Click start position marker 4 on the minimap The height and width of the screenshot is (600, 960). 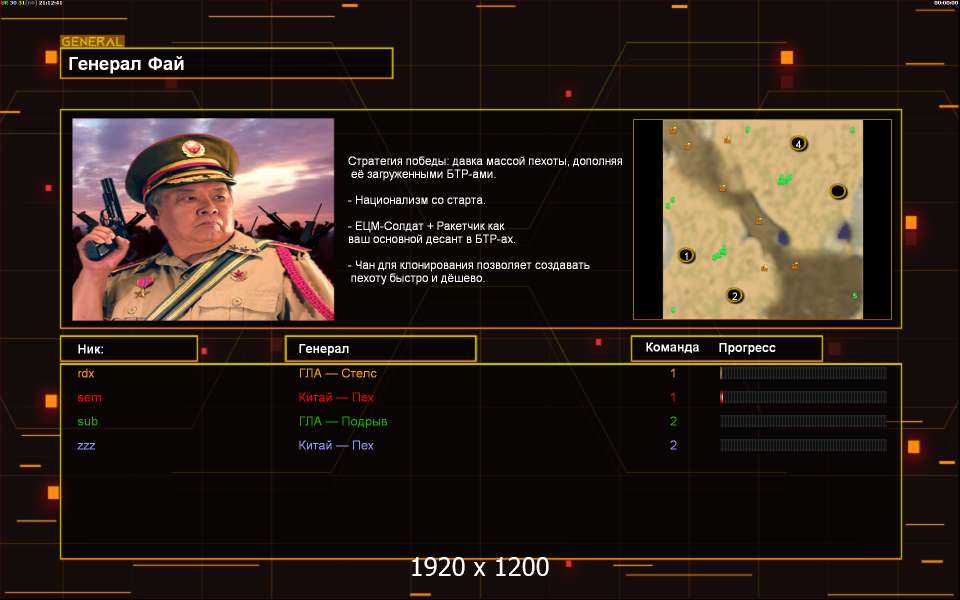[x=798, y=144]
